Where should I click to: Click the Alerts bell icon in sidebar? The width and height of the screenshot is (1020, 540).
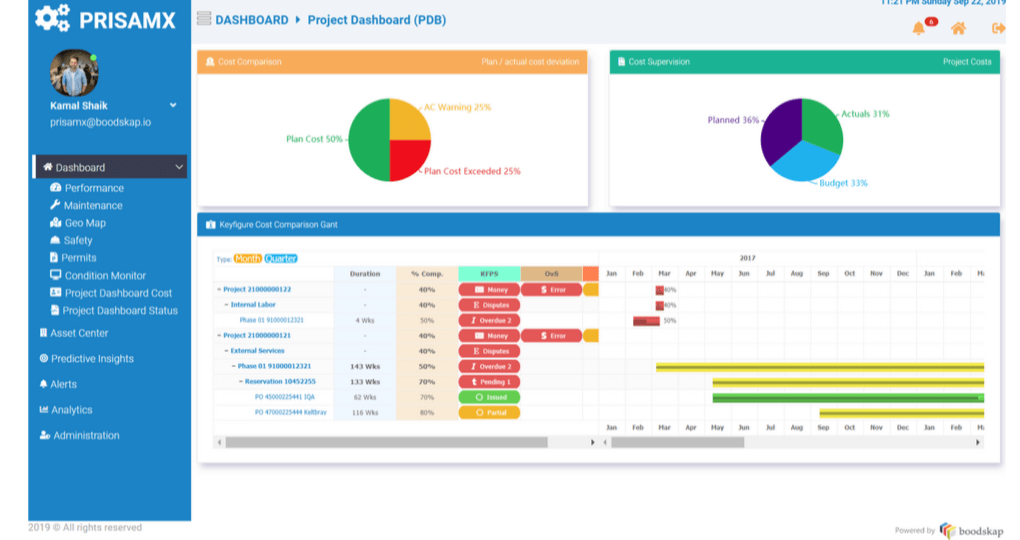coord(44,384)
